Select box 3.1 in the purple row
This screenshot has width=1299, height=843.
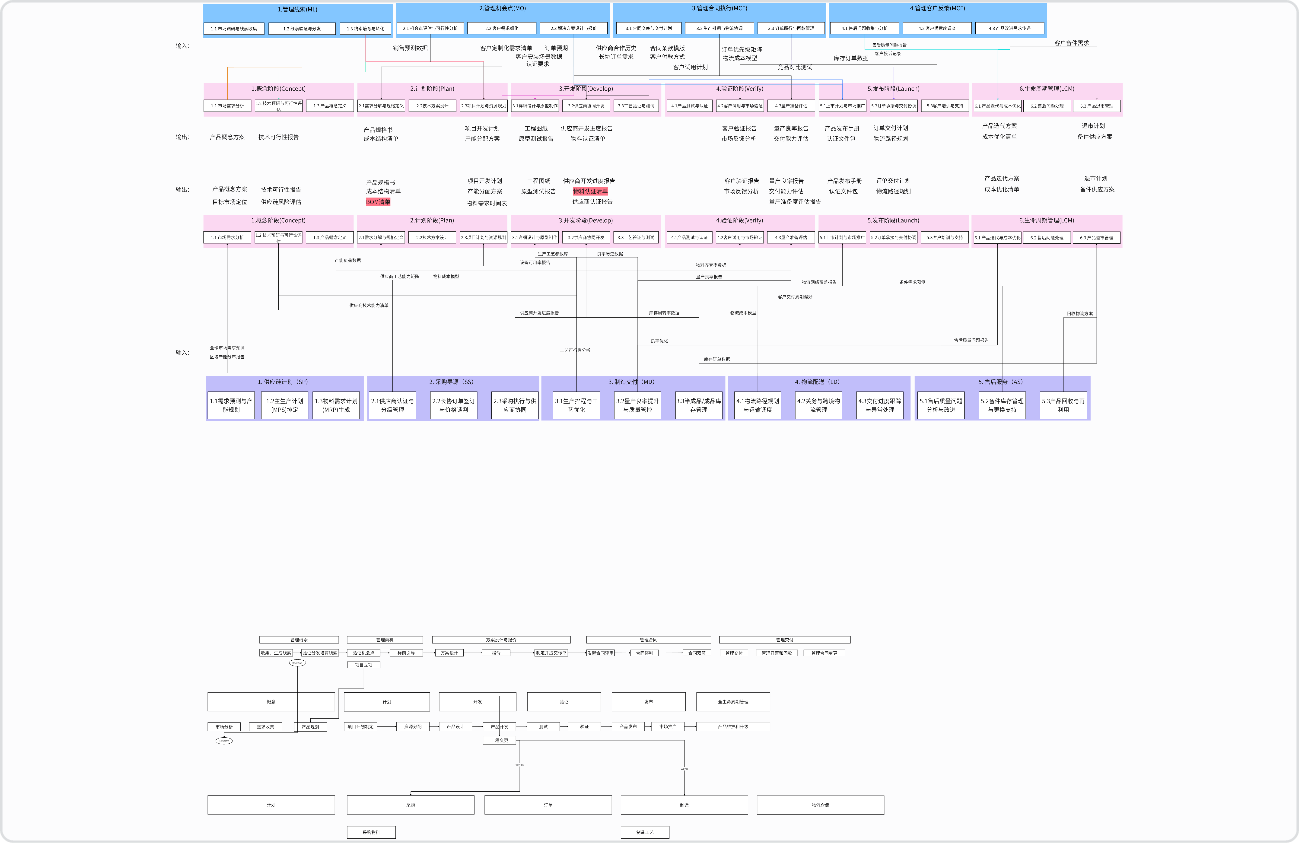(577, 404)
